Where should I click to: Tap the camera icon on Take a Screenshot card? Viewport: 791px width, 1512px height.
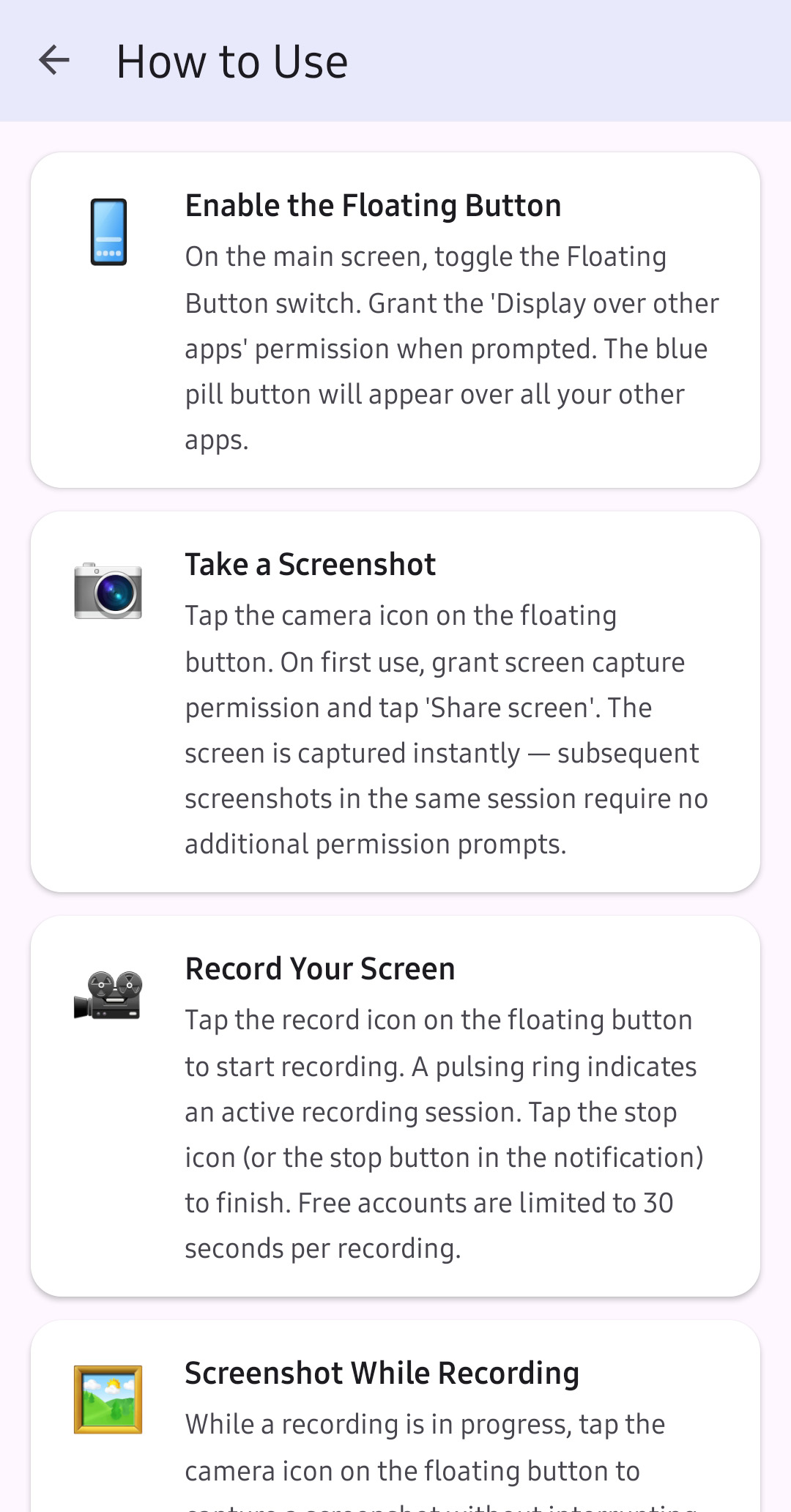point(108,592)
